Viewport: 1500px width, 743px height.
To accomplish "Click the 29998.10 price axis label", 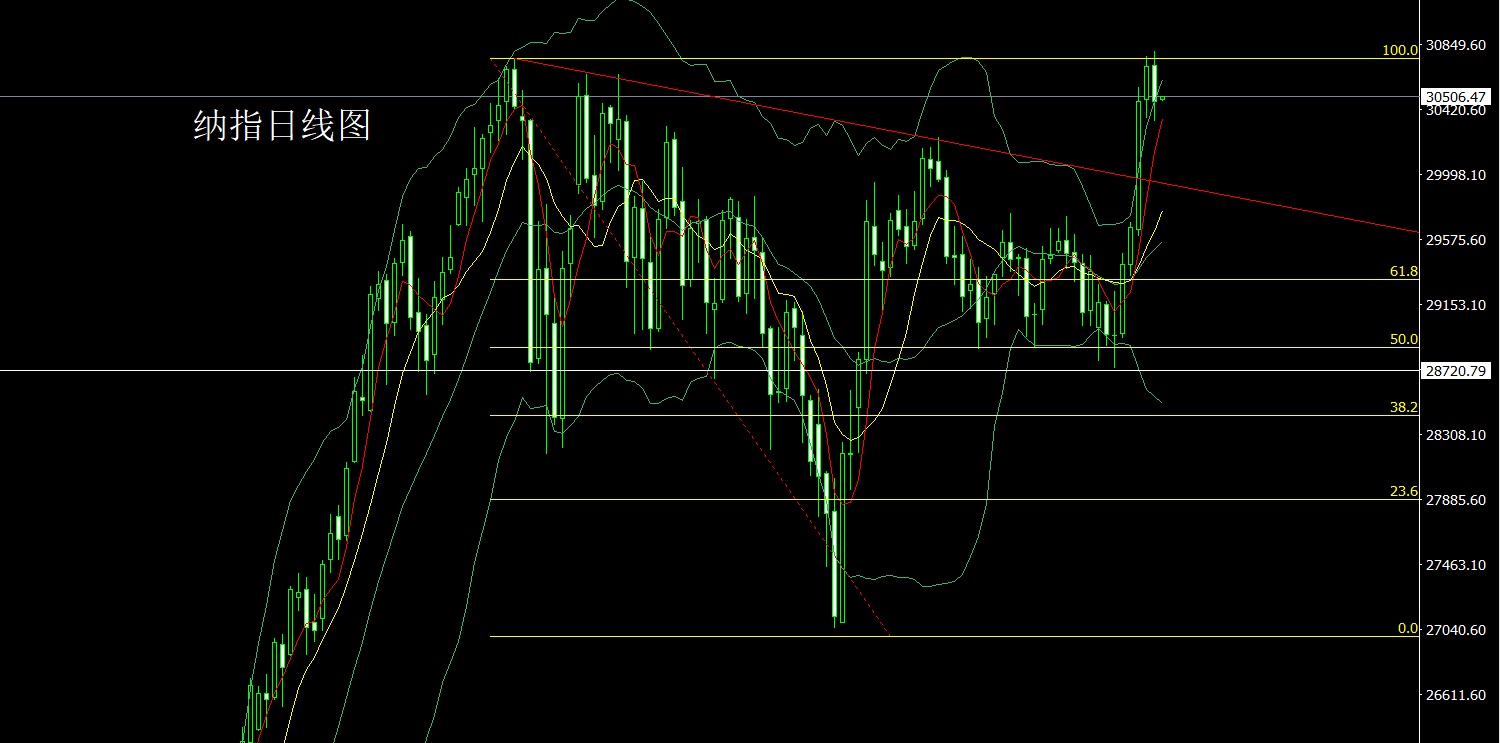I will [1456, 175].
